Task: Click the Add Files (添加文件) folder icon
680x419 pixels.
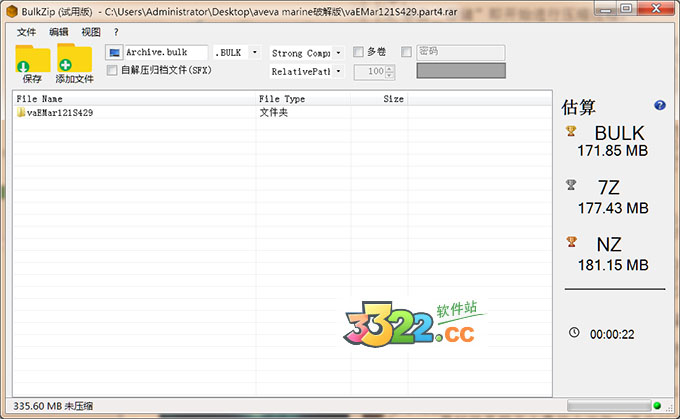Action: tap(75, 58)
